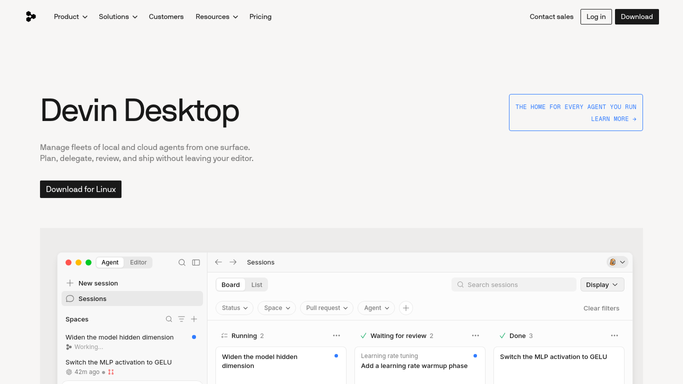Click the add filter plus button
Screen dimensions: 683x384
point(406,308)
